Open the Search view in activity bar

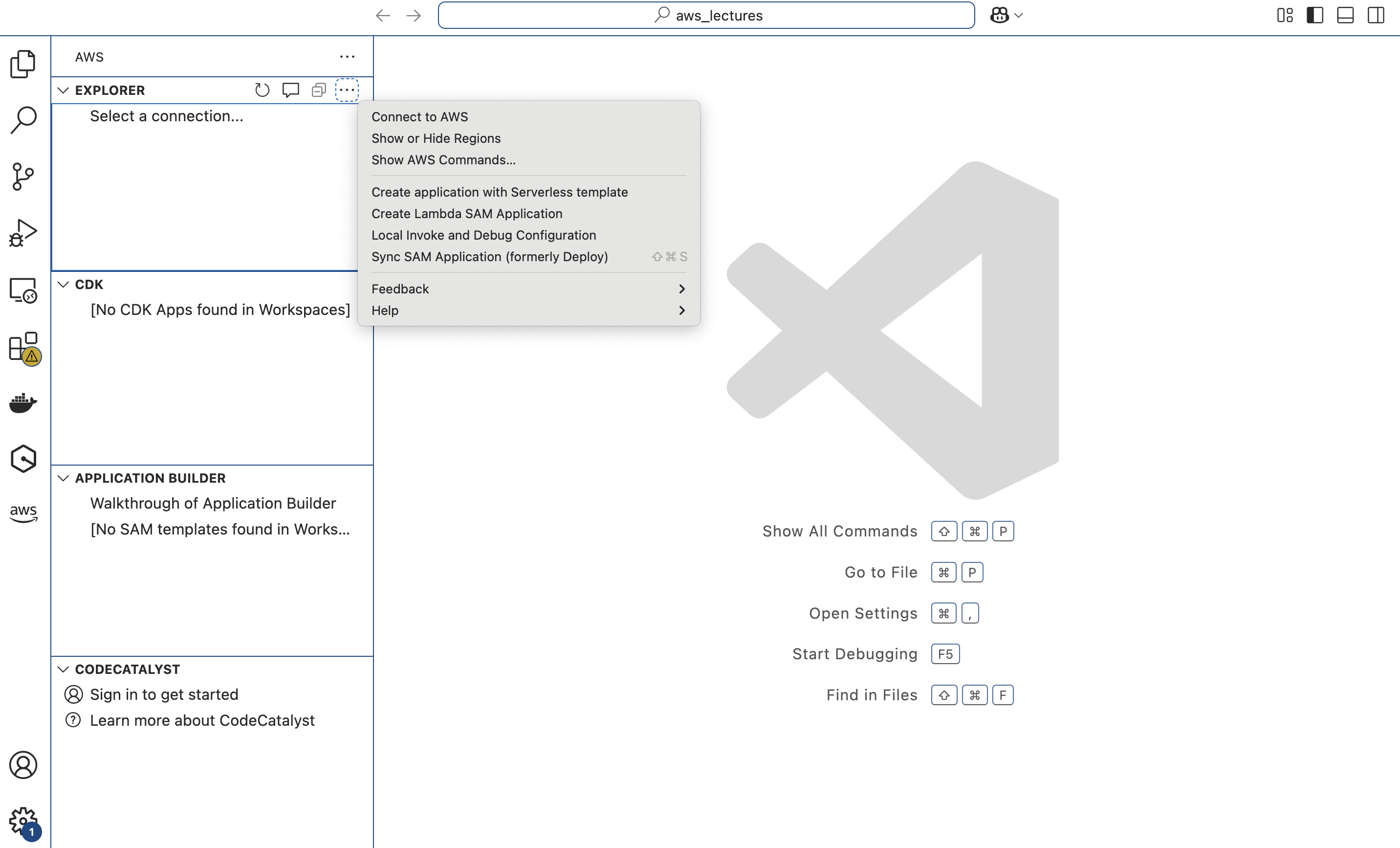click(23, 120)
